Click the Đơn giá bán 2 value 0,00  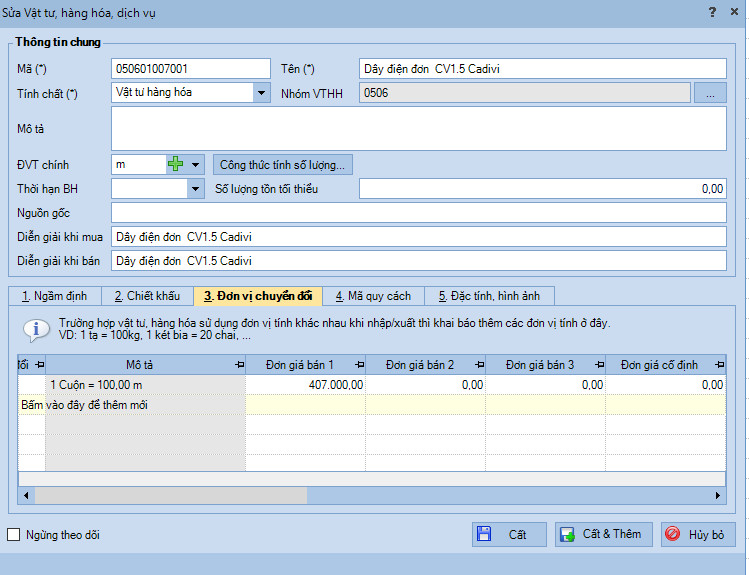click(x=426, y=385)
